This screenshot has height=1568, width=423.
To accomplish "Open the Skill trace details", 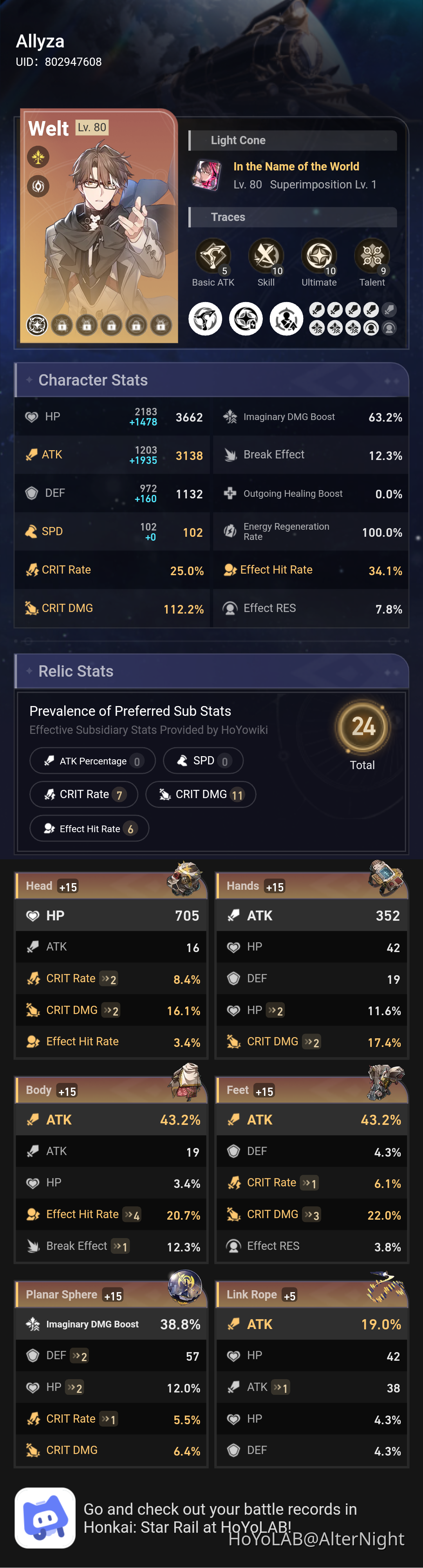I will [266, 254].
